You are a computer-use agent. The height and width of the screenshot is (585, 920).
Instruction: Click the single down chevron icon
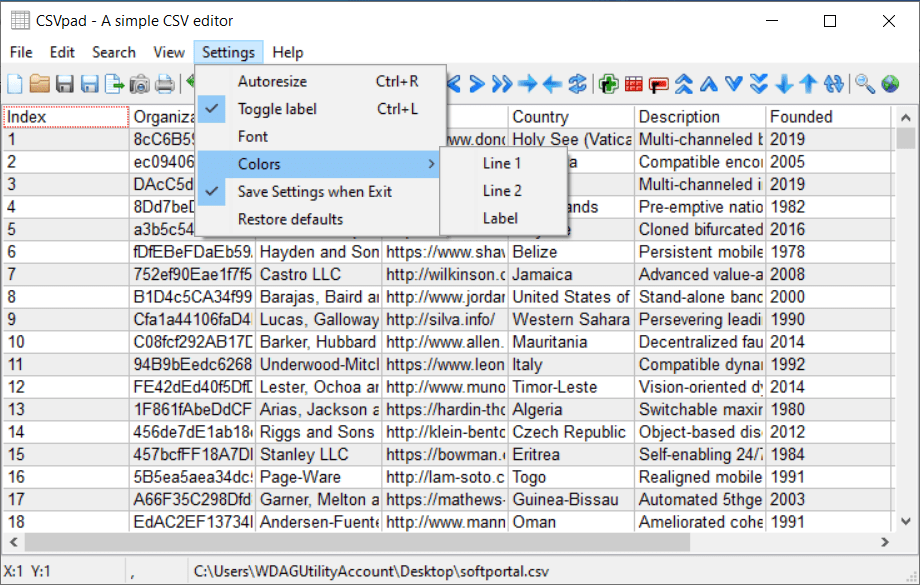[733, 84]
